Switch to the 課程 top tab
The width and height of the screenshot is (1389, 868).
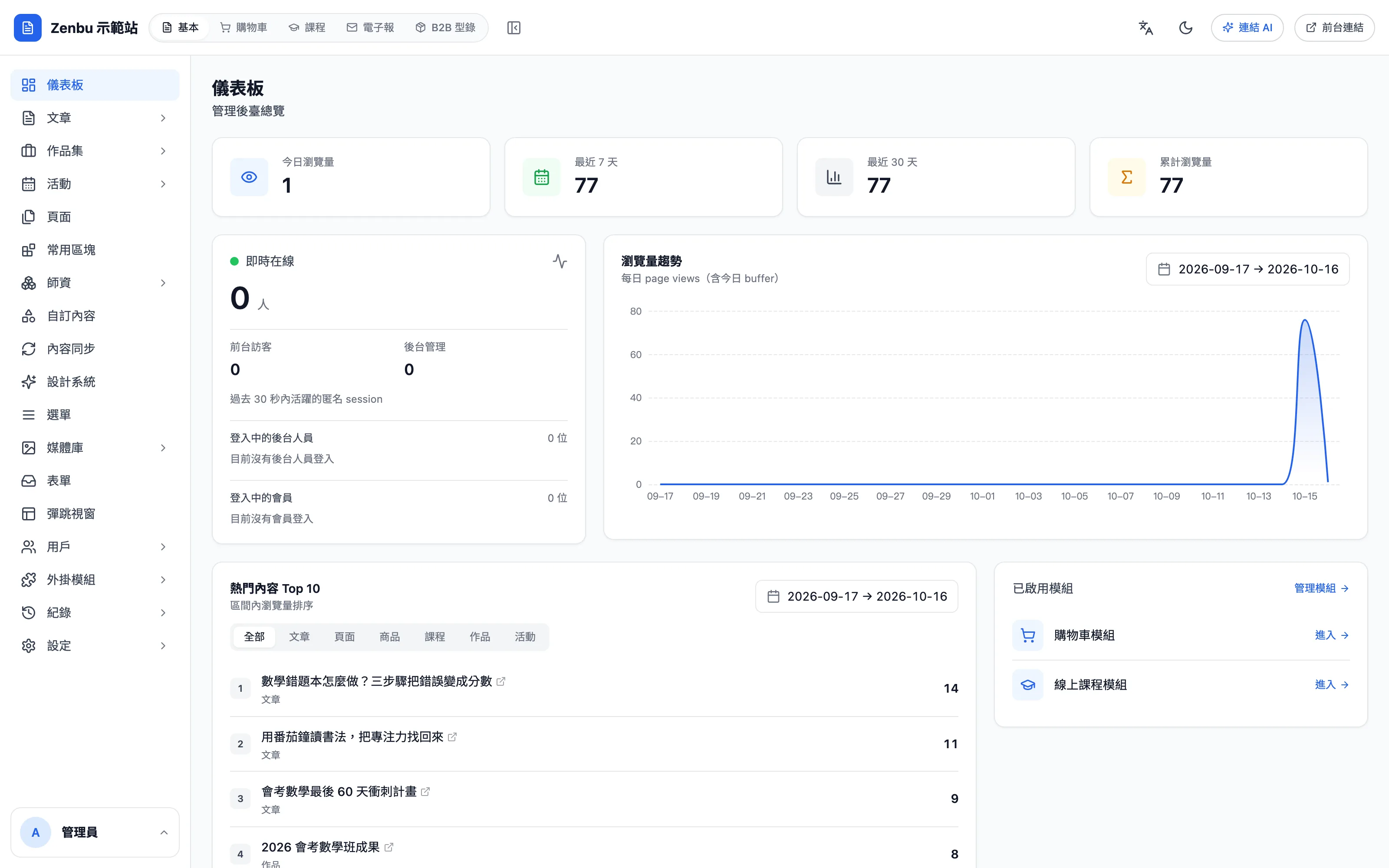307,27
